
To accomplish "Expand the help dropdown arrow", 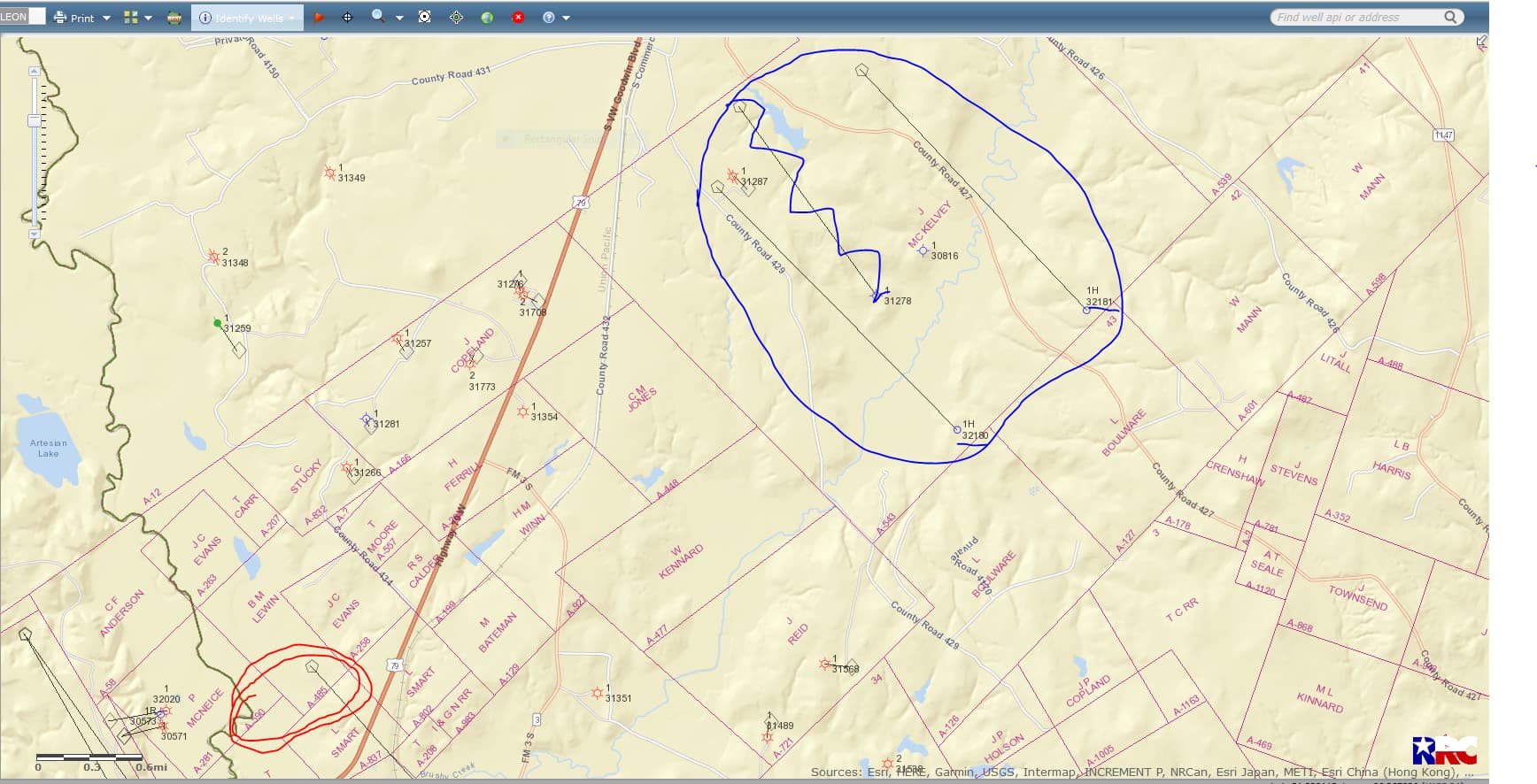I will [x=567, y=18].
